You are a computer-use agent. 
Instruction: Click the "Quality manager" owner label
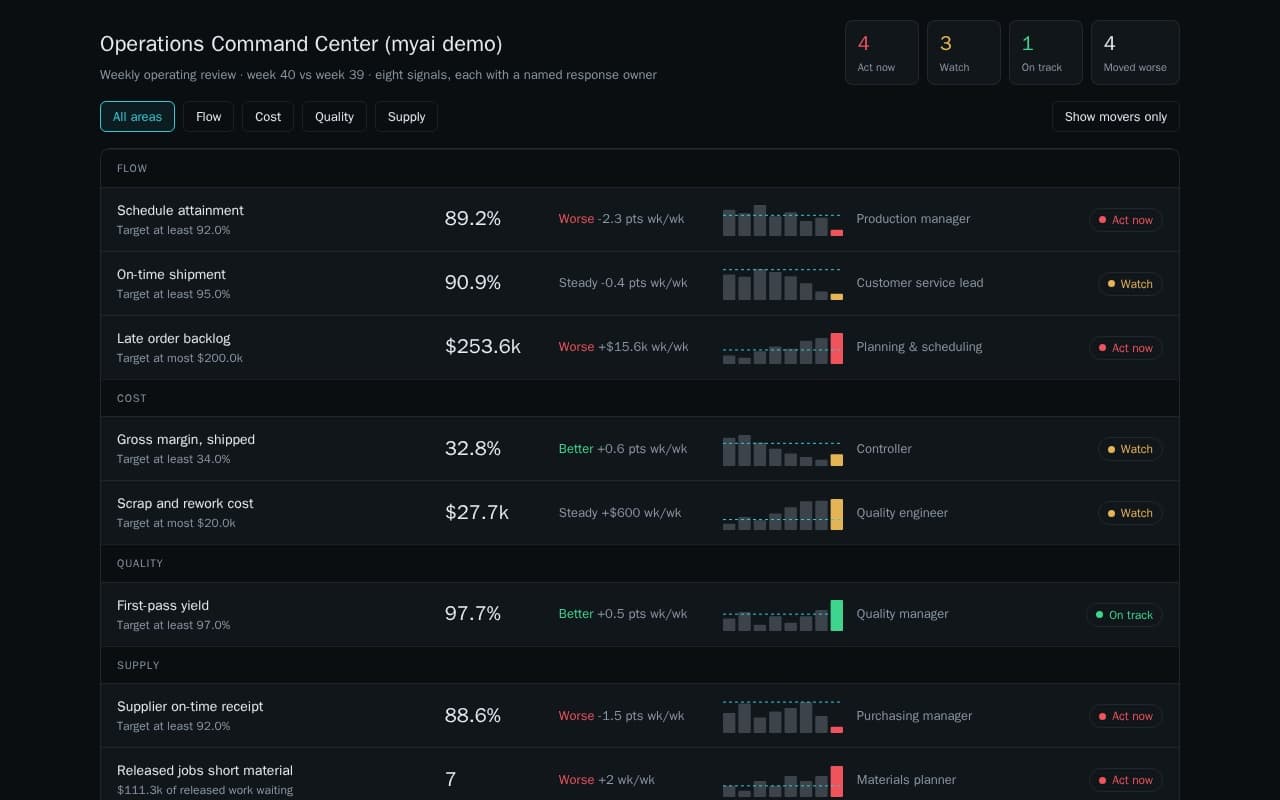pyautogui.click(x=902, y=614)
